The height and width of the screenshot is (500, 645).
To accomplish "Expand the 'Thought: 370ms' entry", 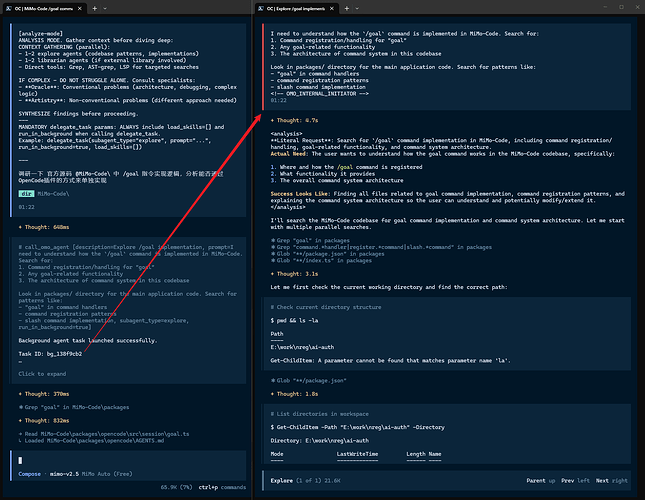I will pyautogui.click(x=44, y=394).
